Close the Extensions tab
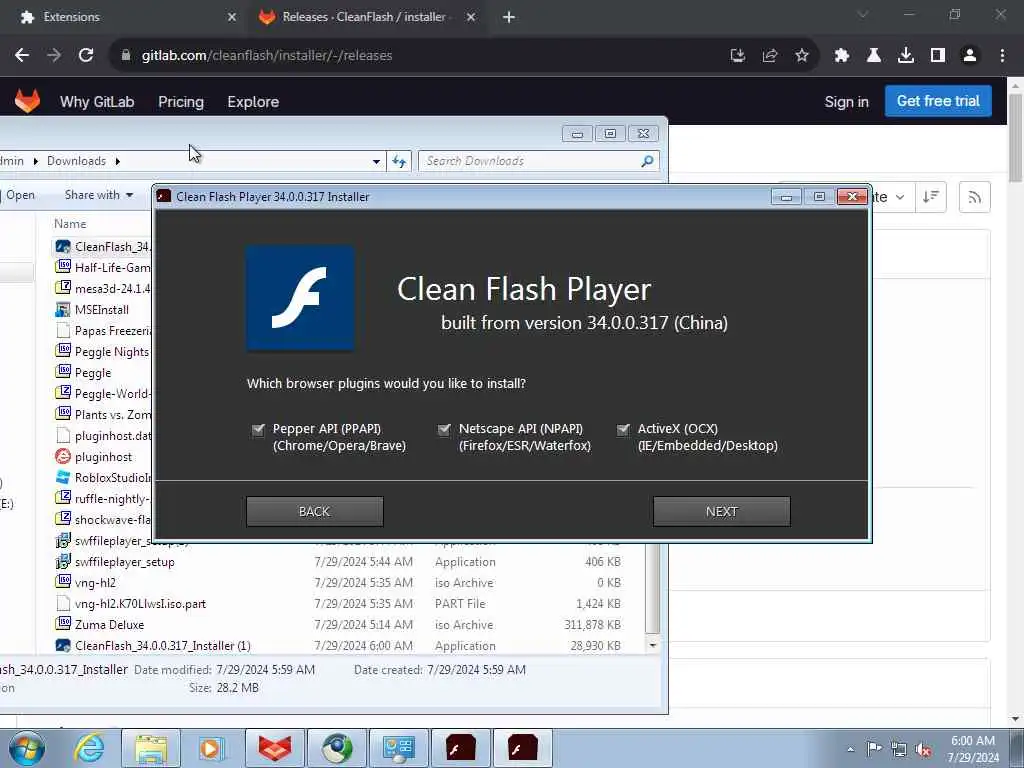1024x768 pixels. click(x=232, y=17)
